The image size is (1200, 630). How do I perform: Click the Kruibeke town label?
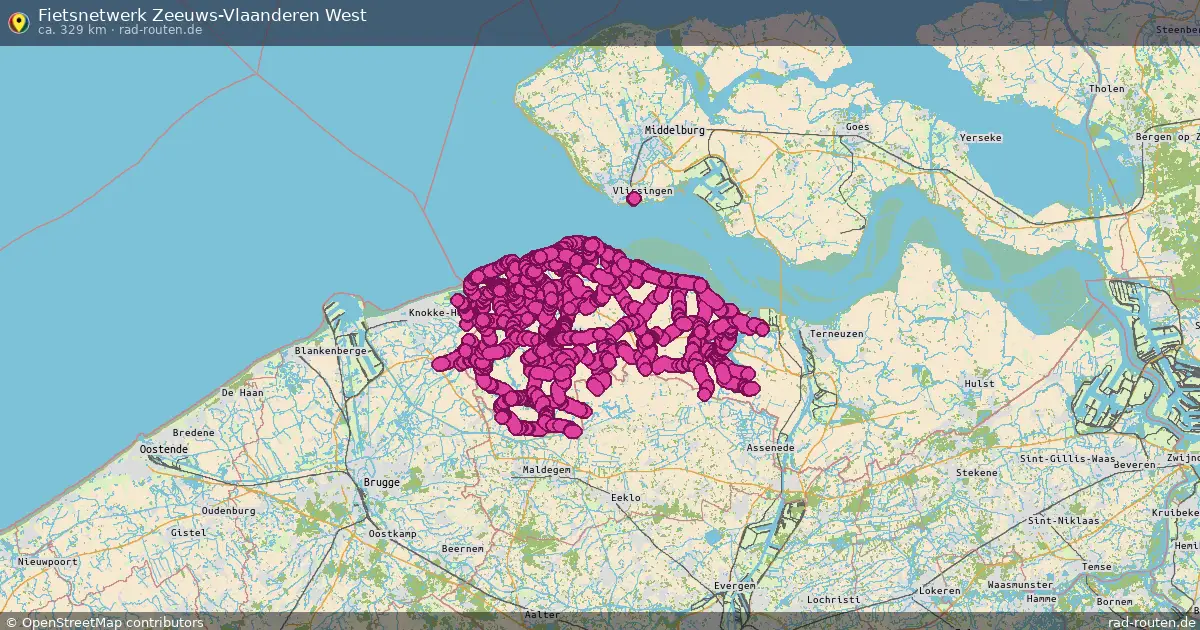click(x=1173, y=513)
